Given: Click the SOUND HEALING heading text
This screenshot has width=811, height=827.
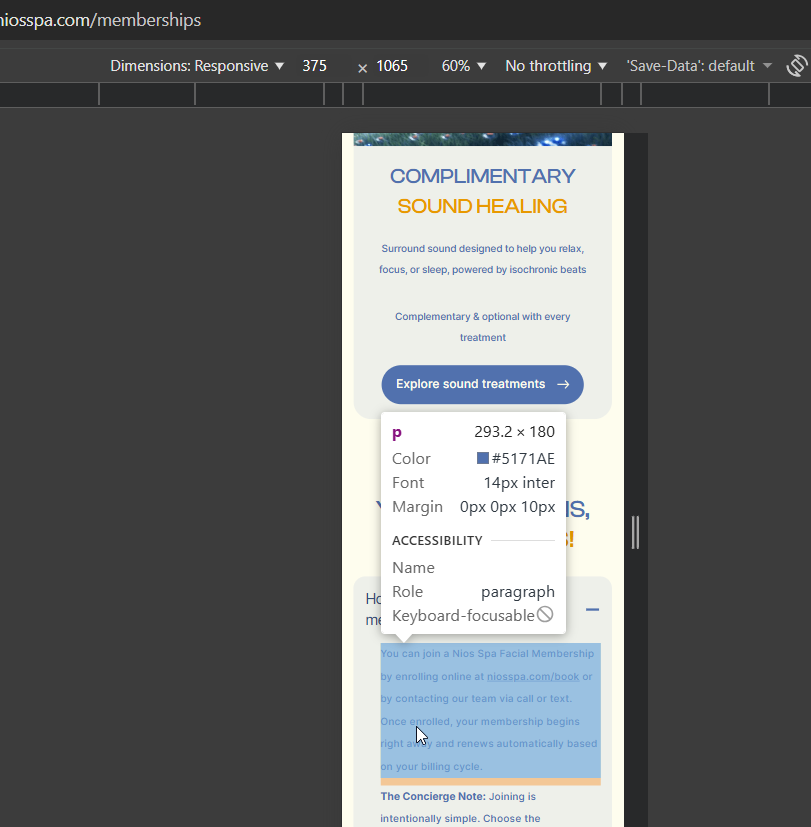Looking at the screenshot, I should tap(482, 206).
